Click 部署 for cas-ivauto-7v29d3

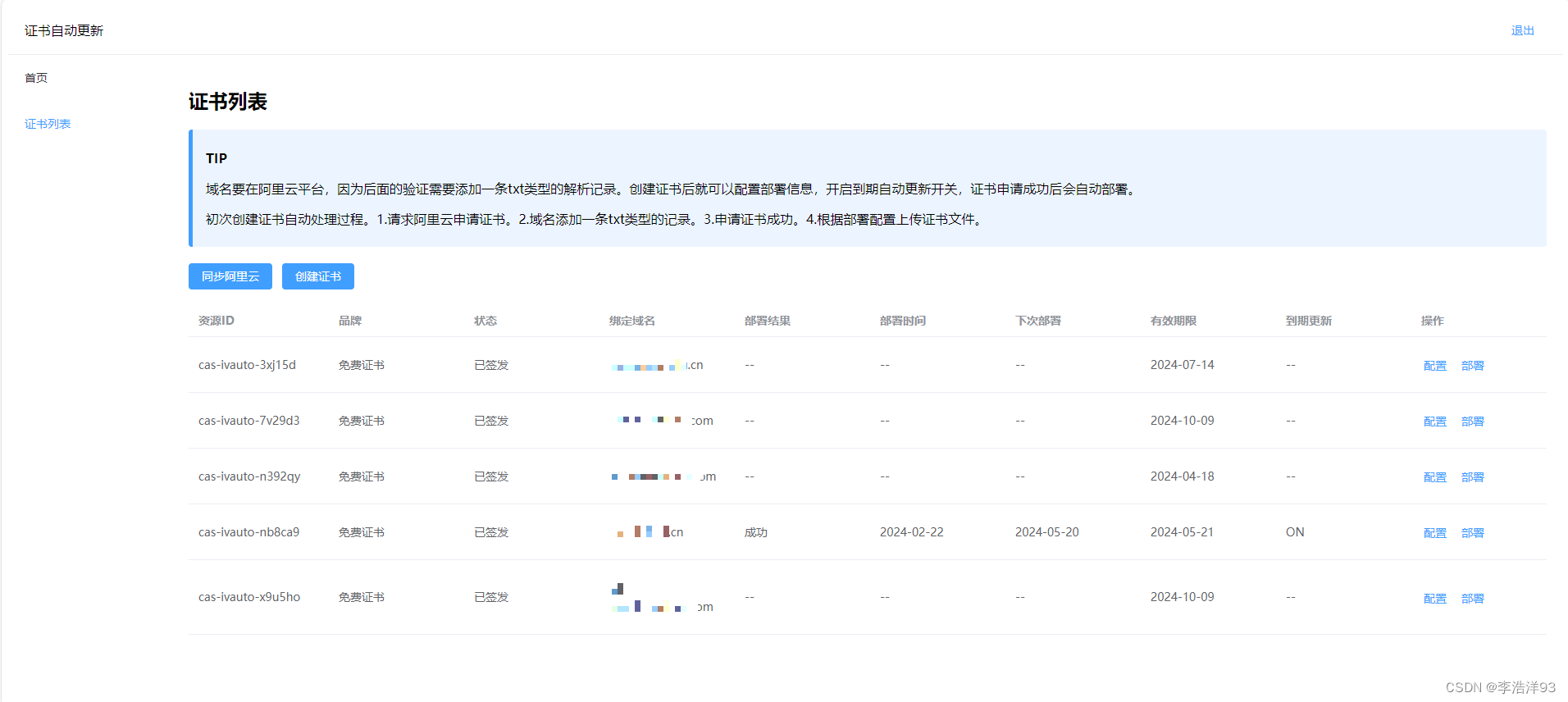pyautogui.click(x=1473, y=422)
